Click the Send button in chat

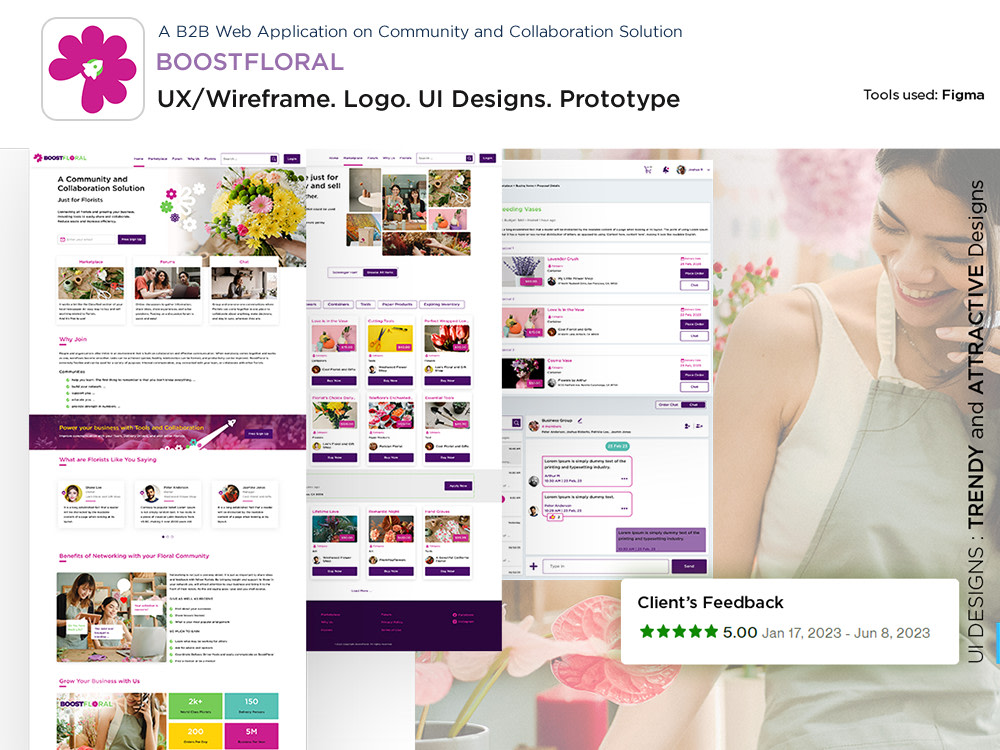point(689,566)
